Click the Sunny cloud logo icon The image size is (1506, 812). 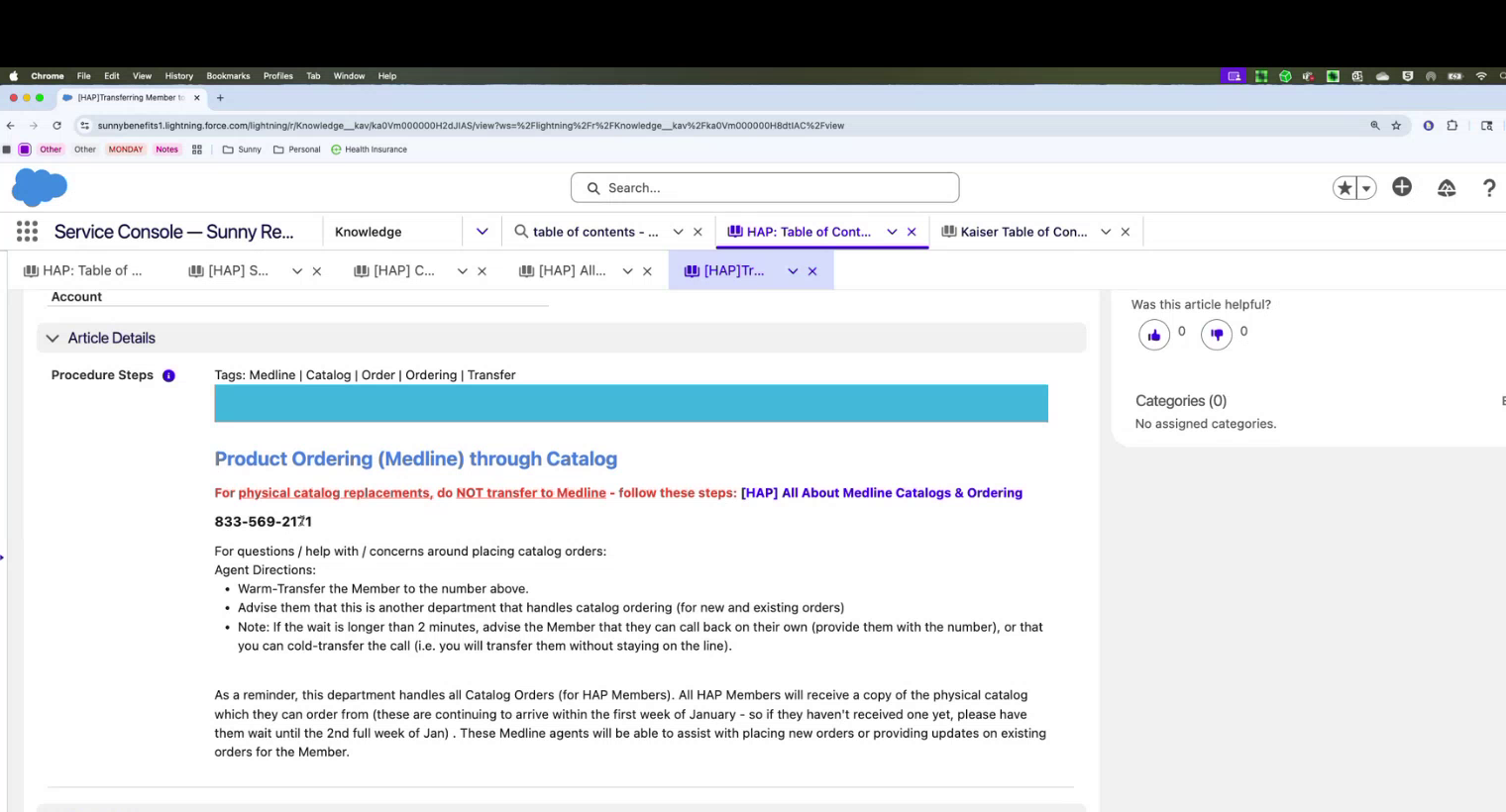coord(39,187)
